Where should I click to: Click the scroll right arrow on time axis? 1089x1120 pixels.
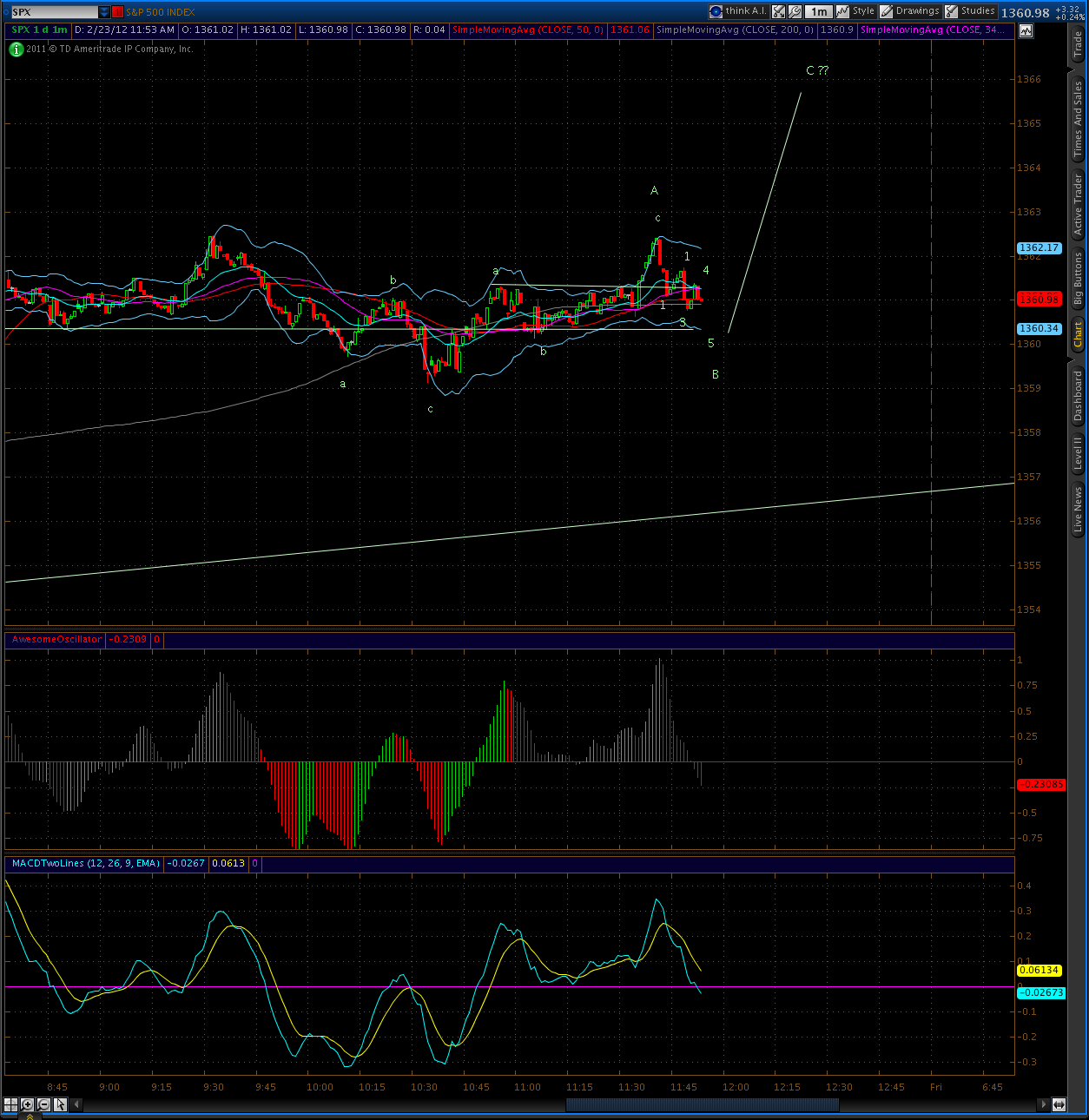coord(1043,1104)
